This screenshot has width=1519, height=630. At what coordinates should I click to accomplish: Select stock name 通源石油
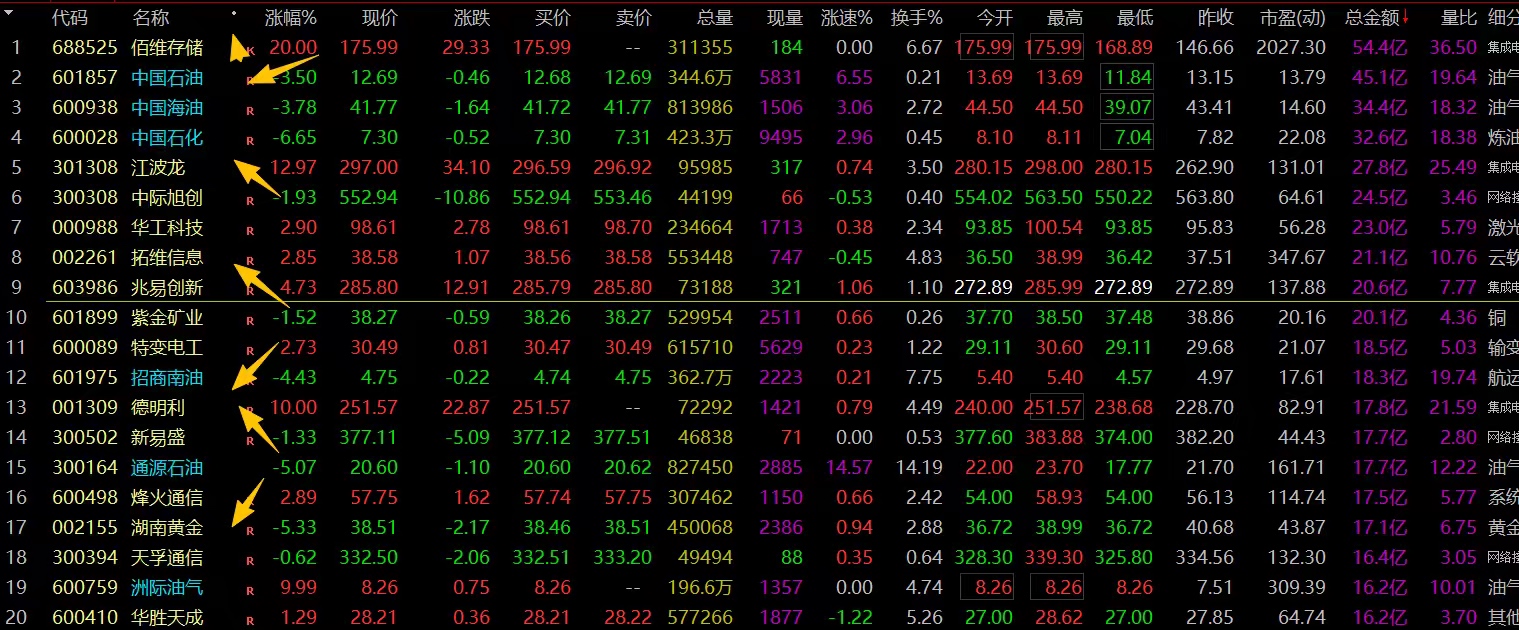point(167,468)
